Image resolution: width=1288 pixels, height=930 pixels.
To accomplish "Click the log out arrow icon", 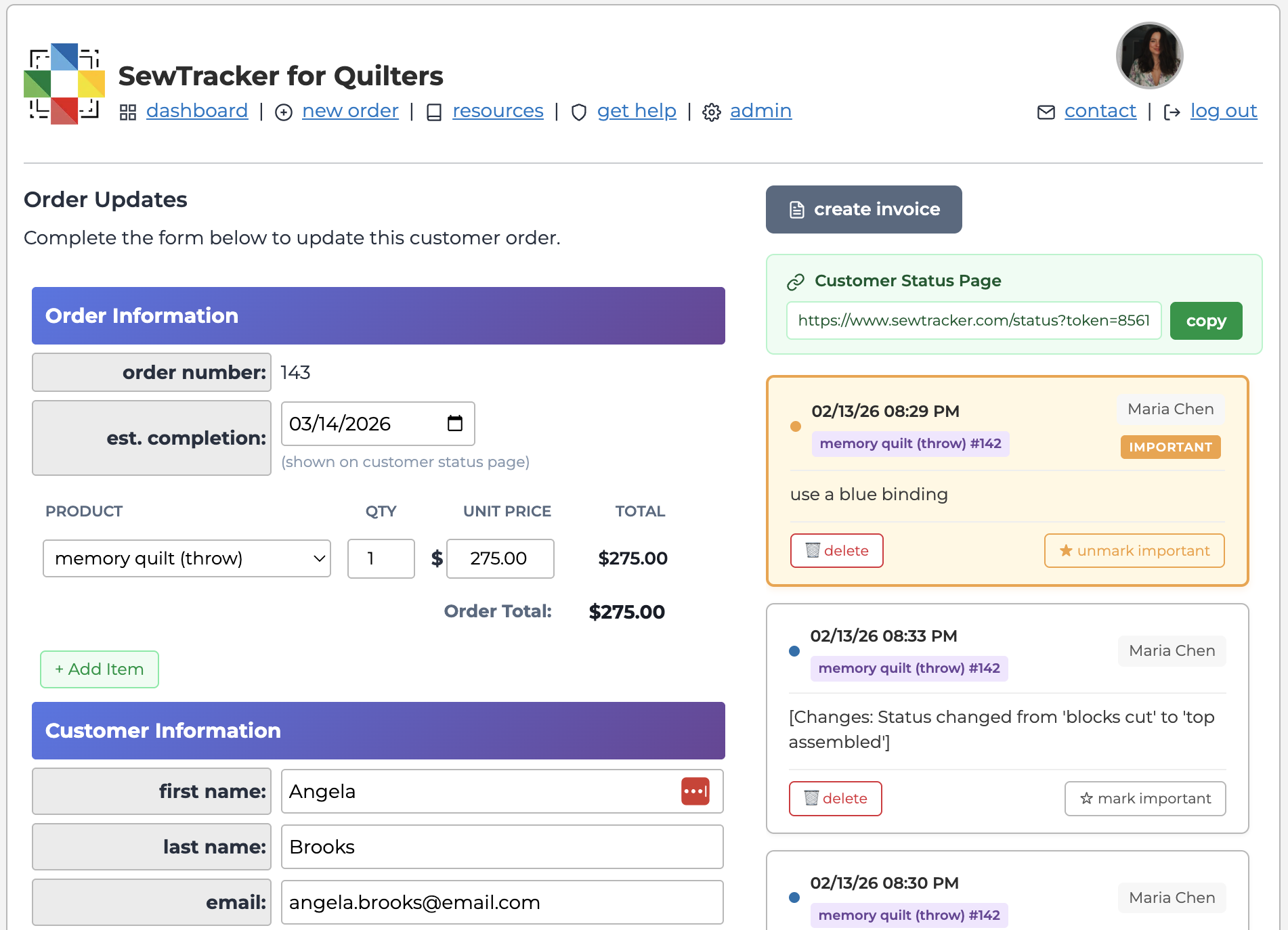I will click(1171, 112).
